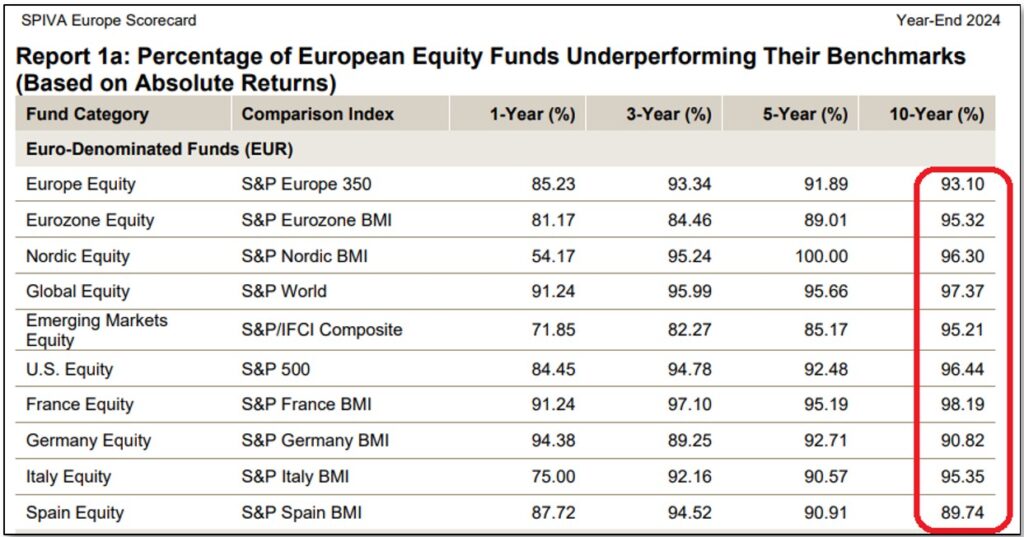Click the 5-Year (%) column header
The width and height of the screenshot is (1024, 537).
click(x=805, y=114)
